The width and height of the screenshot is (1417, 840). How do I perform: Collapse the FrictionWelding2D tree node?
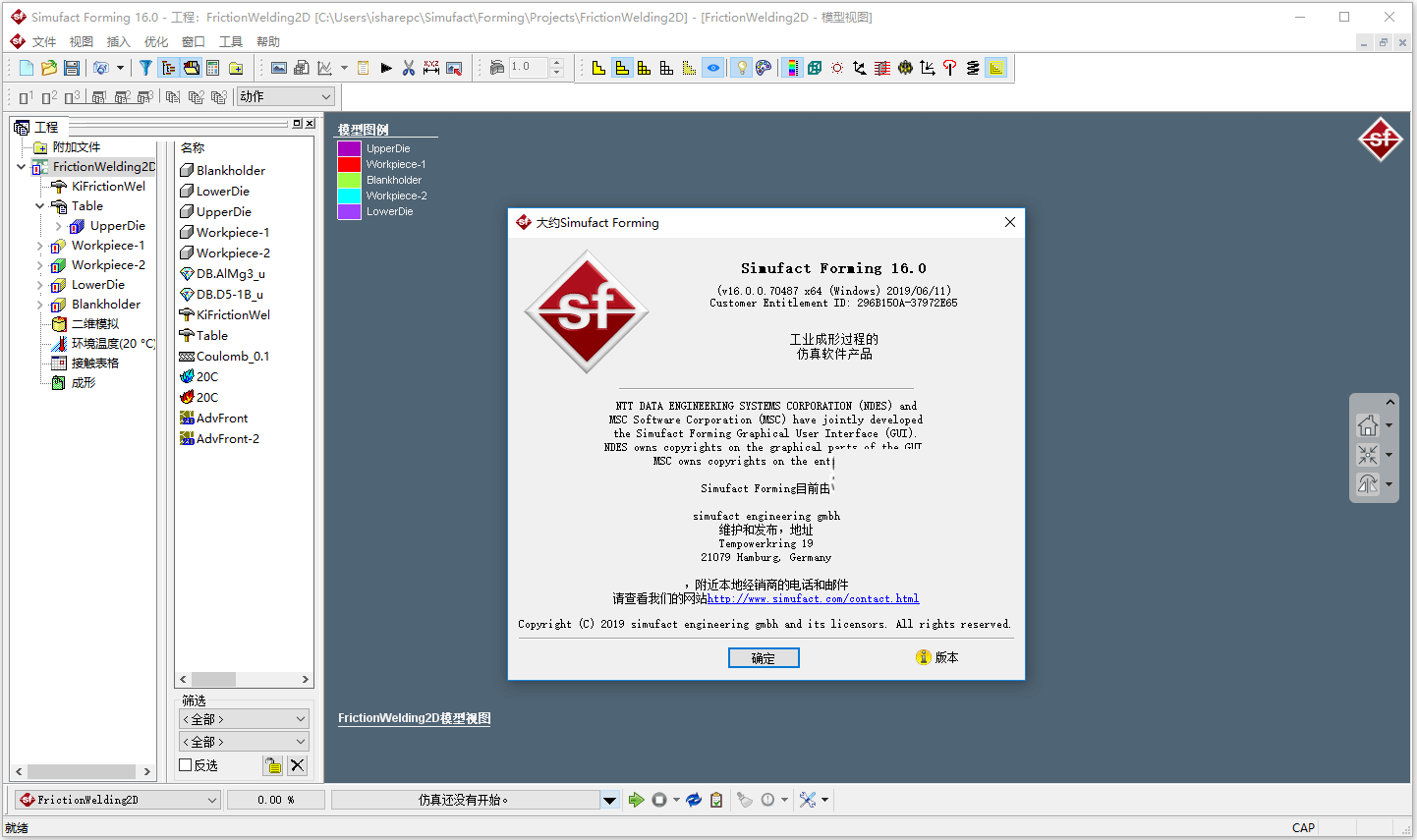point(21,167)
